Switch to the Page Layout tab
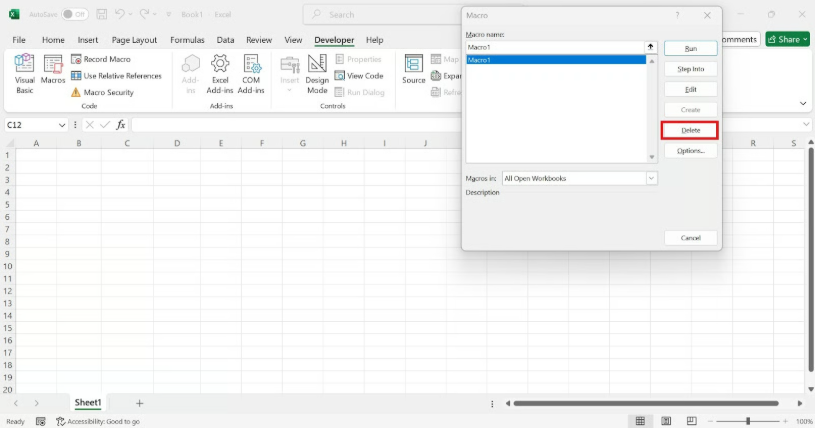The image size is (815, 428). point(134,40)
